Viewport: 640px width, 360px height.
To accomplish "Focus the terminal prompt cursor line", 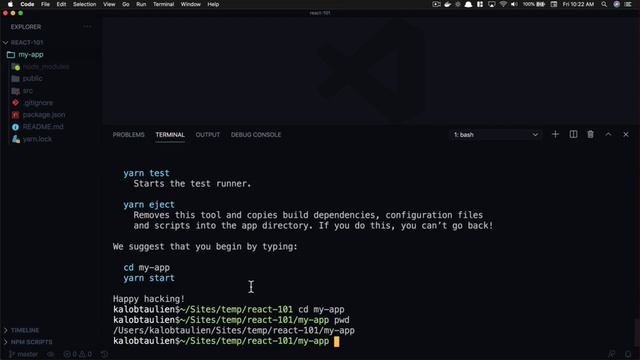I will pos(336,341).
